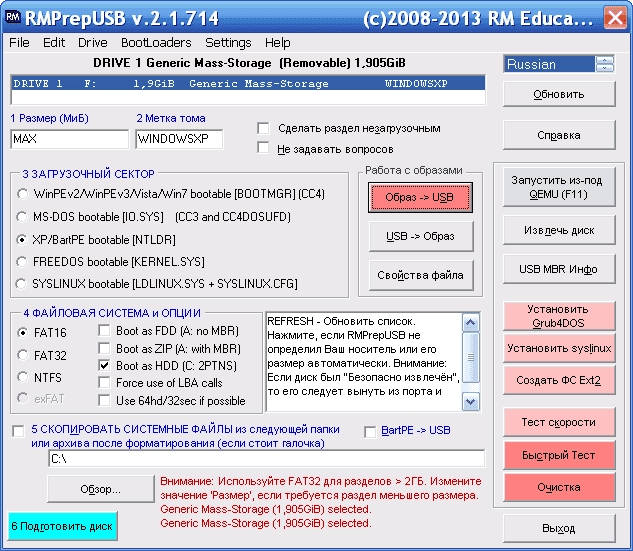Toggle Force use of LBA calls
This screenshot has height=551, width=633.
pyautogui.click(x=104, y=382)
